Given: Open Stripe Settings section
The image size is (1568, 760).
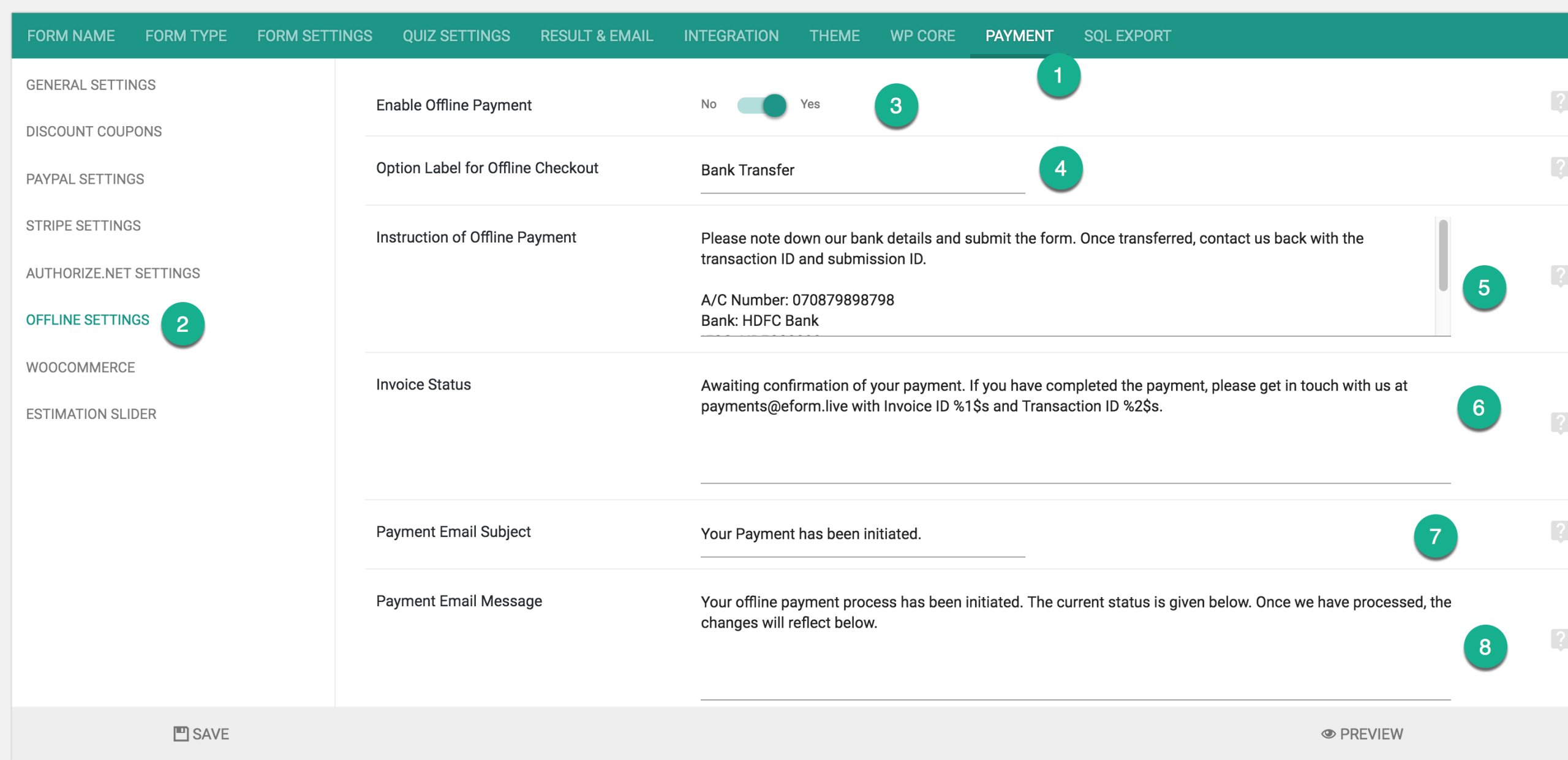Looking at the screenshot, I should point(83,226).
